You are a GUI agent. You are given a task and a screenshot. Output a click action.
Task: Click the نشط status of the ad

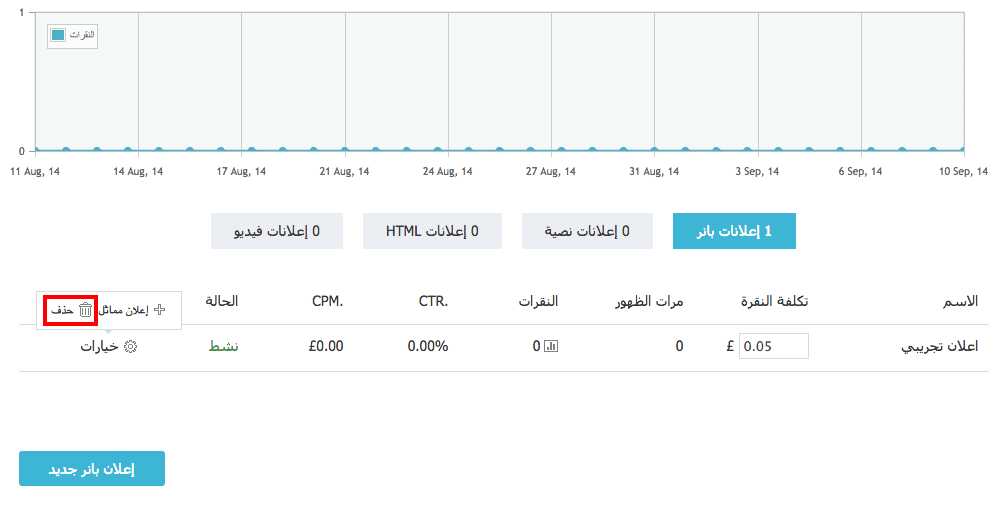pyautogui.click(x=223, y=347)
